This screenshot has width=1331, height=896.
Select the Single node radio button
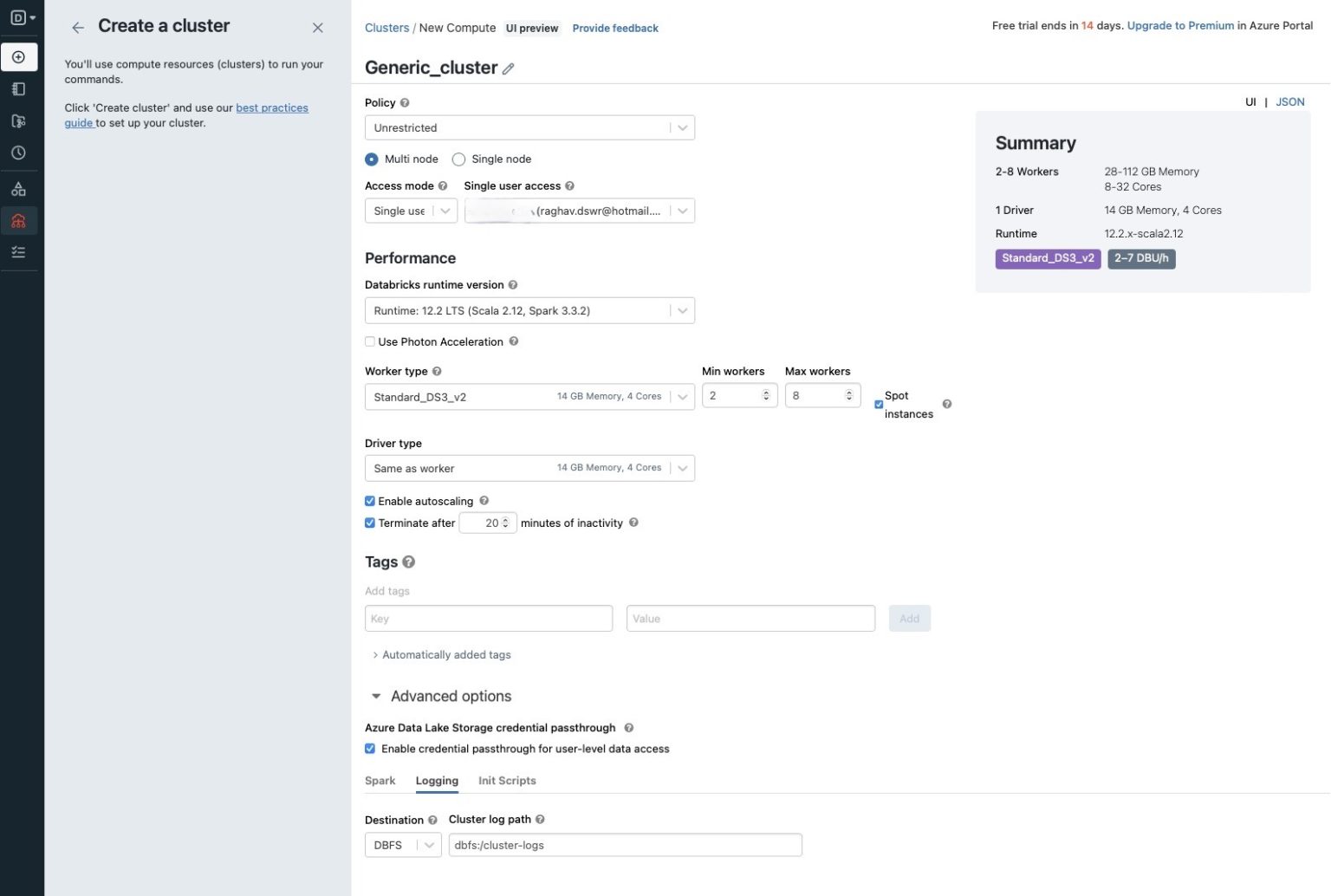tap(458, 159)
